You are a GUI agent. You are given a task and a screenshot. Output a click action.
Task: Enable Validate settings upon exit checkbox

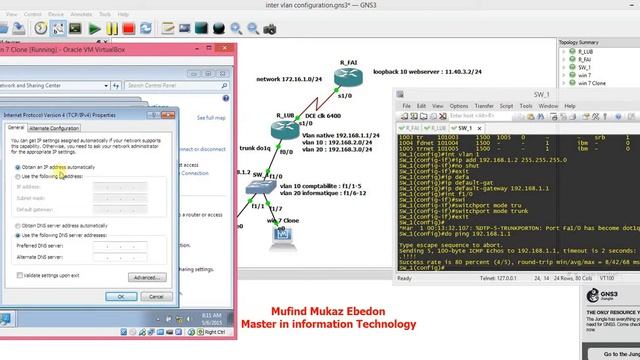[20, 276]
